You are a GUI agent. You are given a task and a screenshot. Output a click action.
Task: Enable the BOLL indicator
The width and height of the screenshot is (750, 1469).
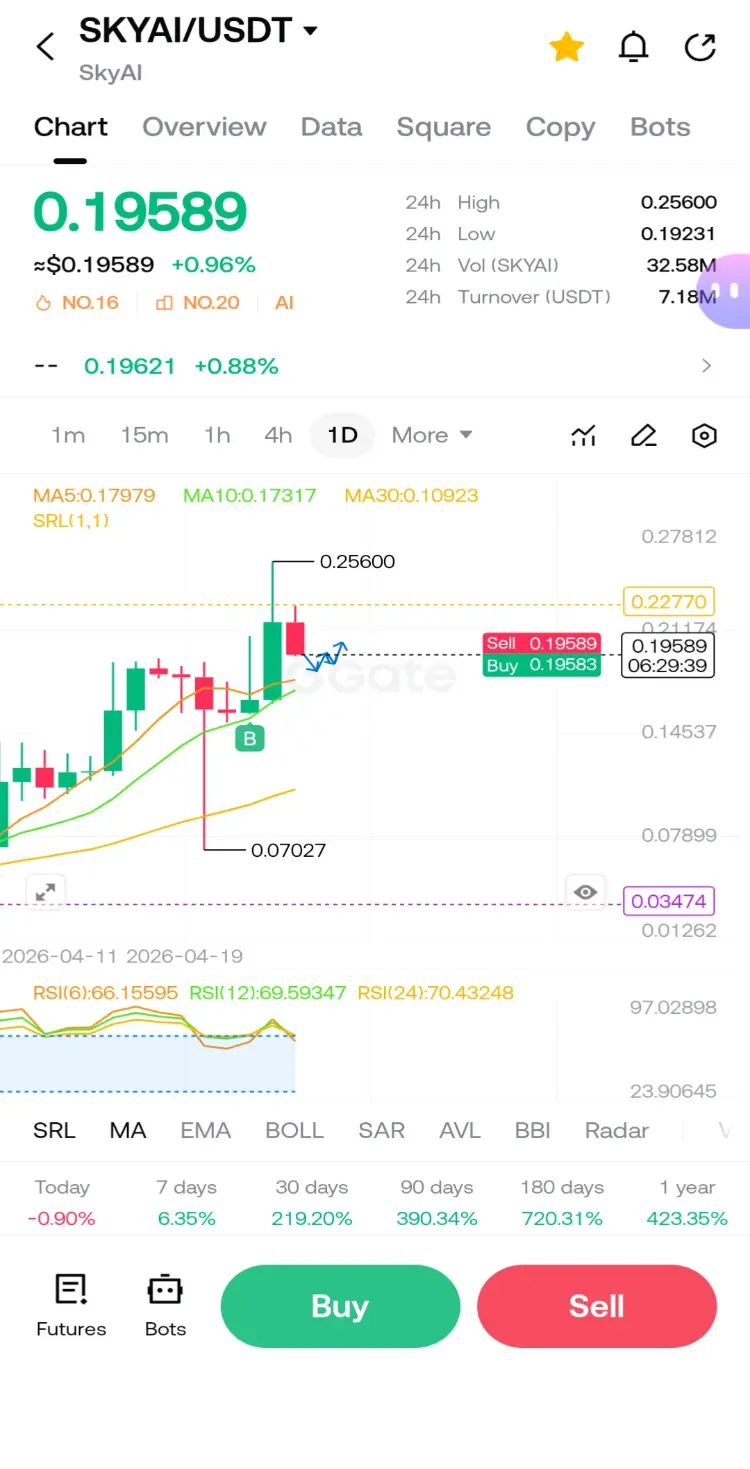point(294,1130)
